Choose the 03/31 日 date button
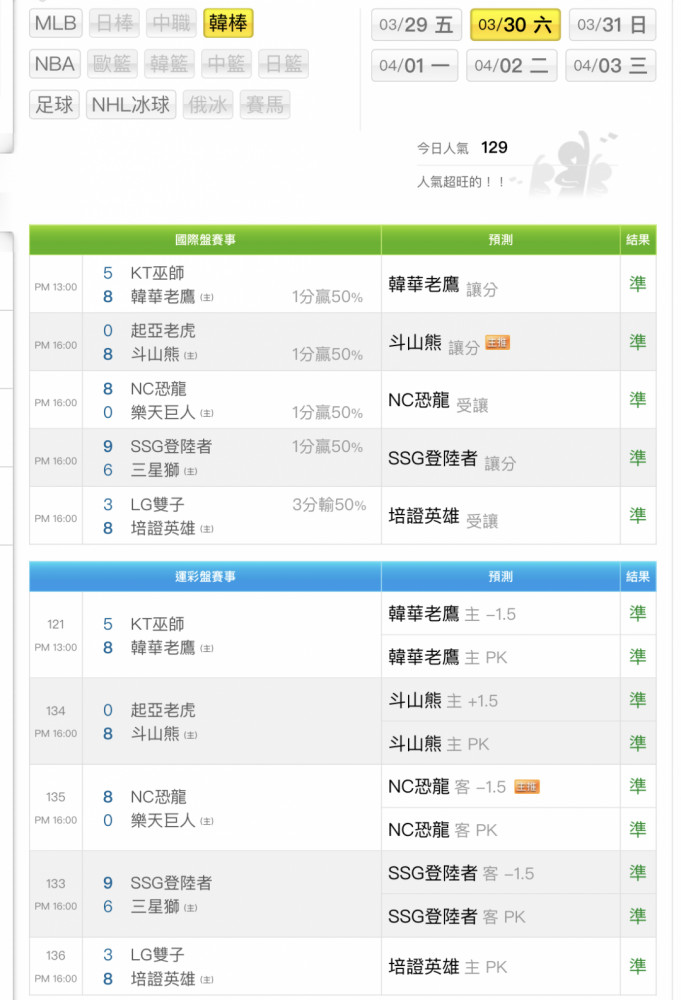 [612, 25]
